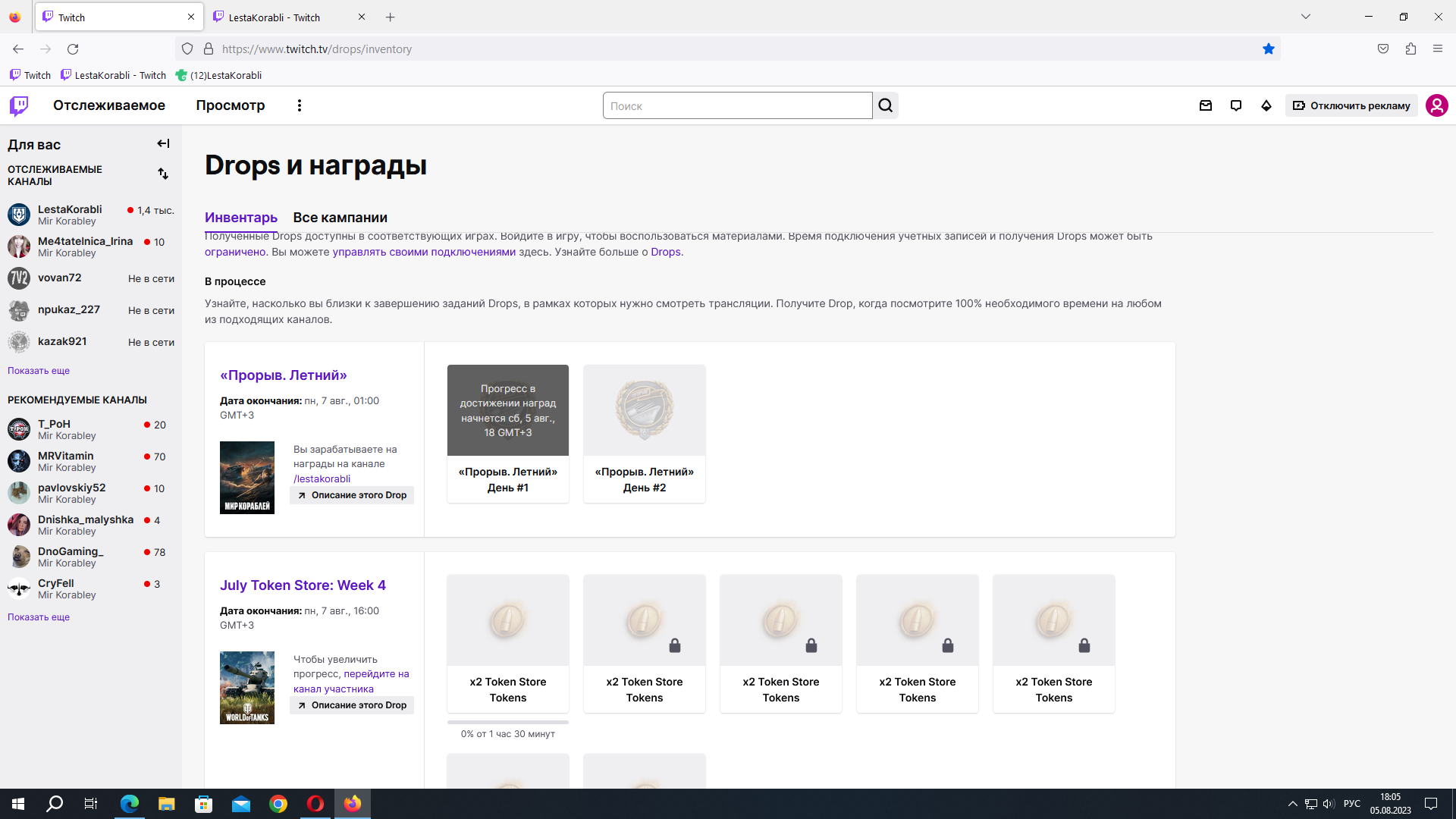Click the 'Отключить рекламу' button

pos(1351,105)
